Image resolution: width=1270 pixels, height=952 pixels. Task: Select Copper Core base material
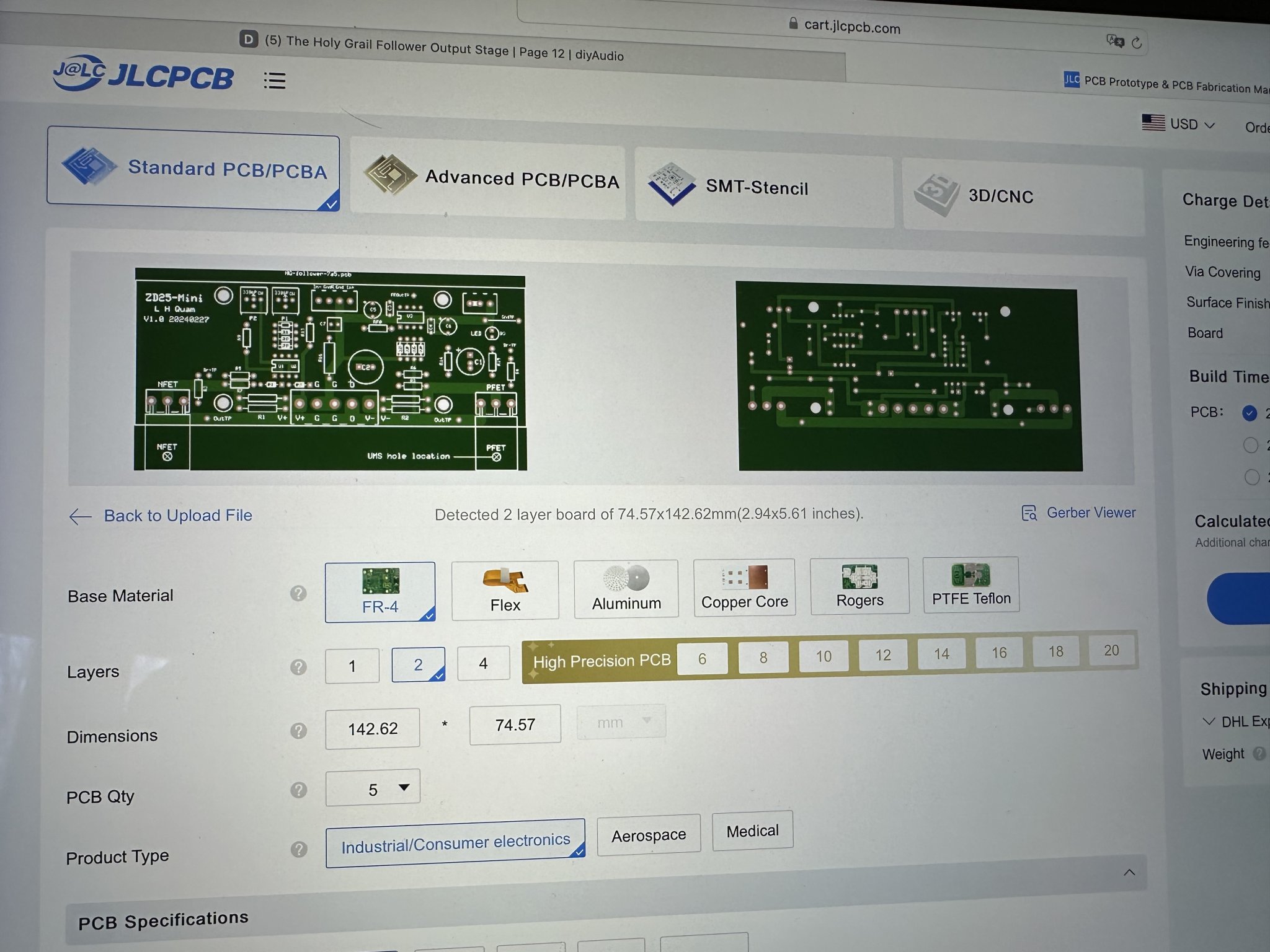(x=744, y=587)
